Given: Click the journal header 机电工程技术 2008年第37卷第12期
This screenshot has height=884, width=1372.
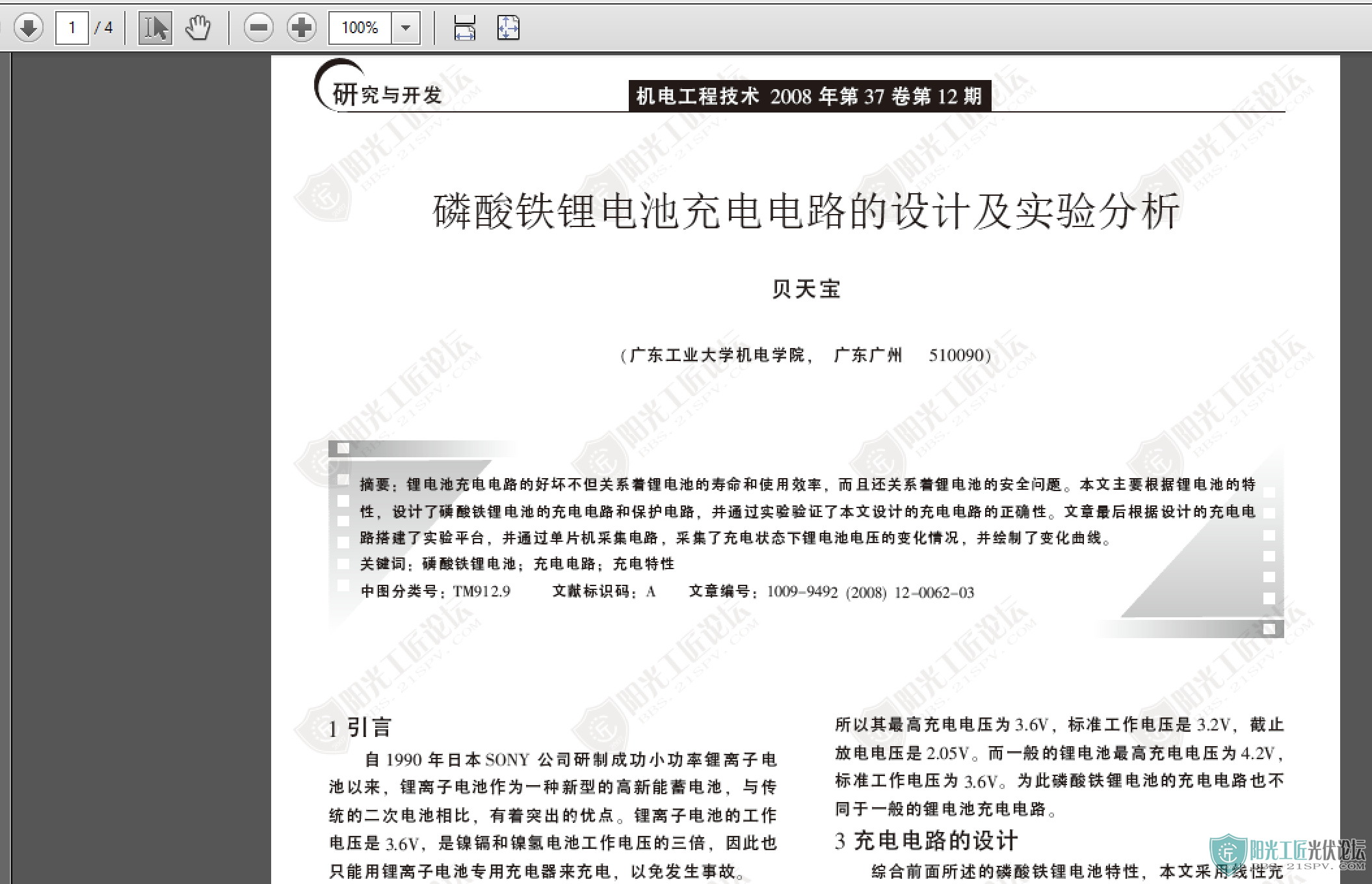Looking at the screenshot, I should (810, 96).
